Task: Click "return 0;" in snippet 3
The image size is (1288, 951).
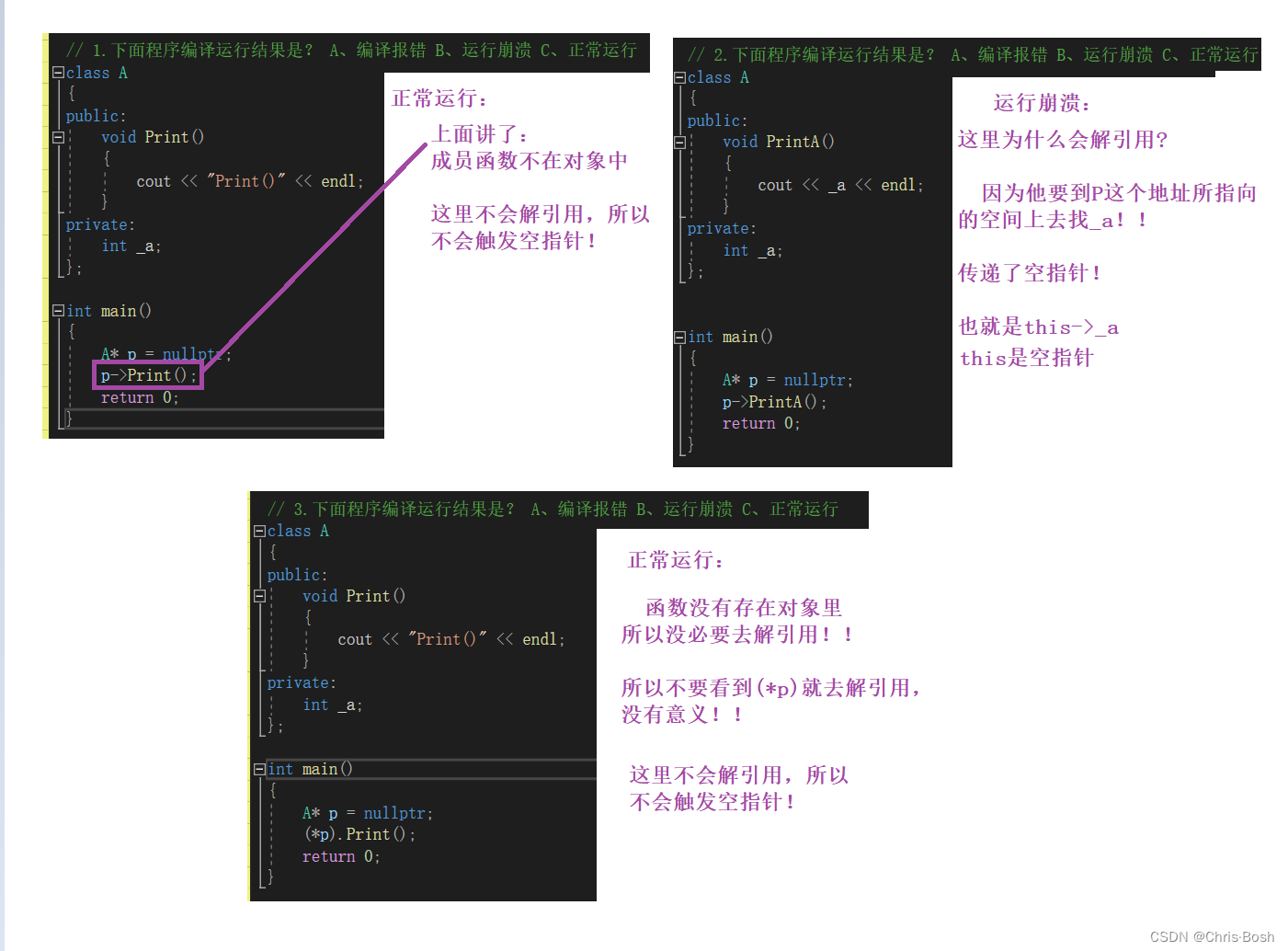Action: pyautogui.click(x=341, y=856)
